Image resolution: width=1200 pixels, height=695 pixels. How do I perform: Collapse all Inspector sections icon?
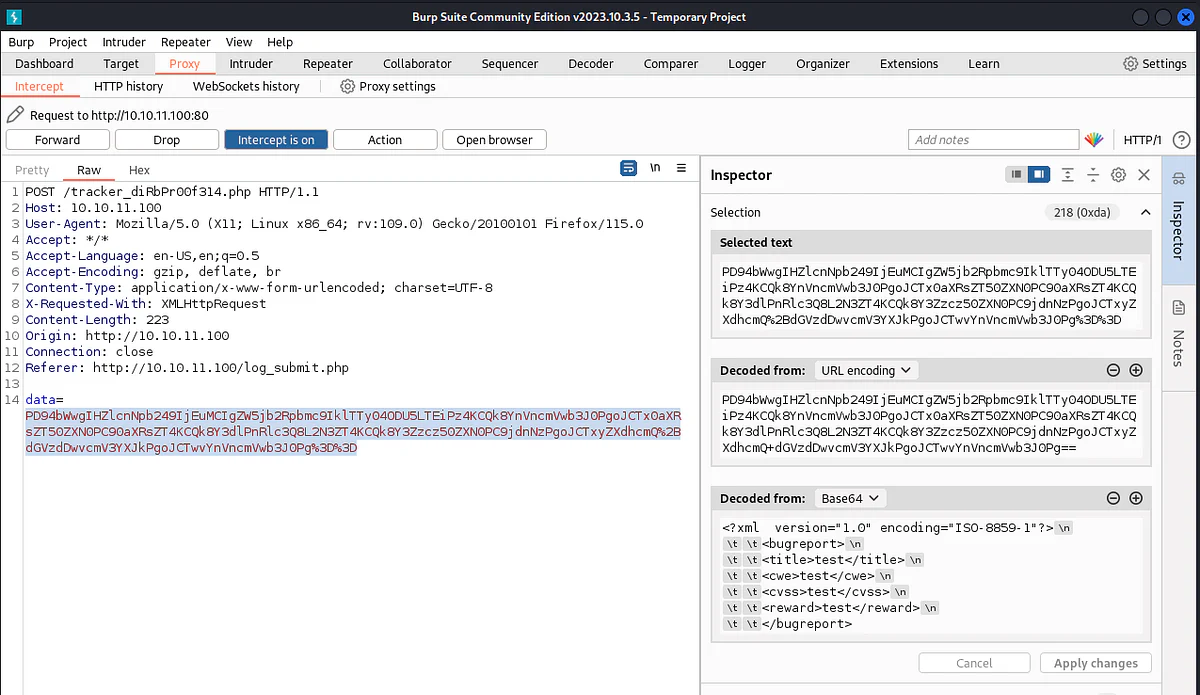[1093, 175]
